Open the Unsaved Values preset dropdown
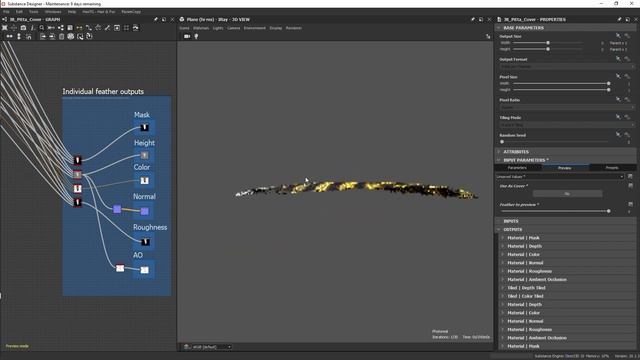The height and width of the screenshot is (360, 640). click(560, 177)
